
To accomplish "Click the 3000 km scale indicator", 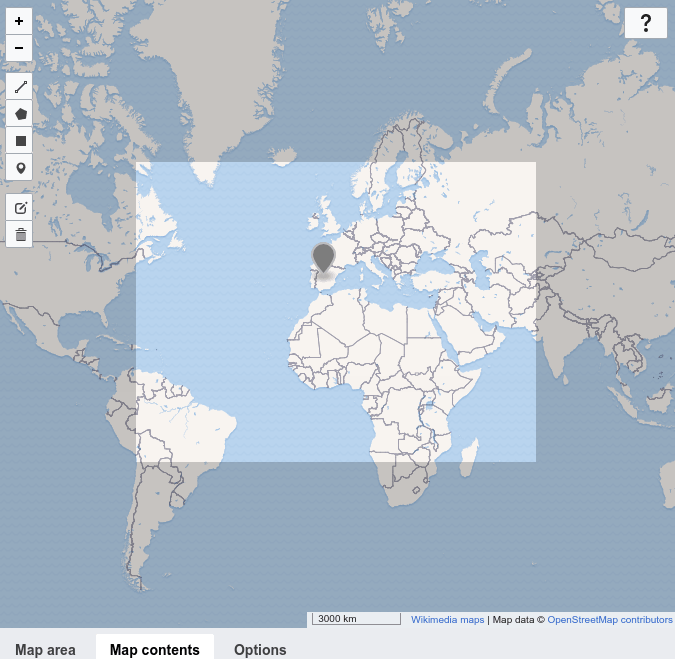I will 356,619.
